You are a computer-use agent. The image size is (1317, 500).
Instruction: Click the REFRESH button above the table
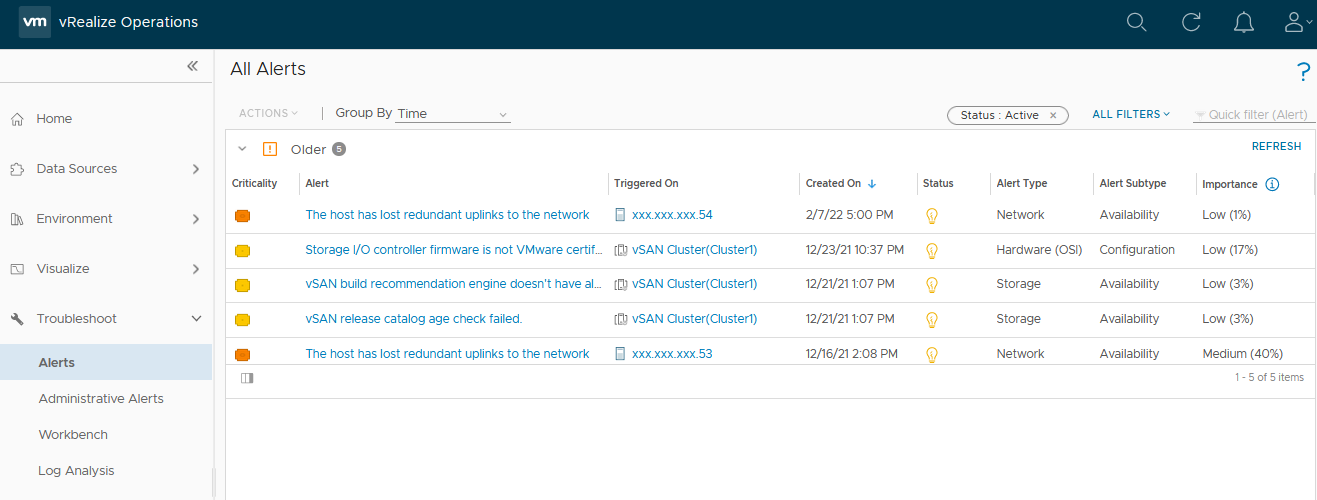1276,146
